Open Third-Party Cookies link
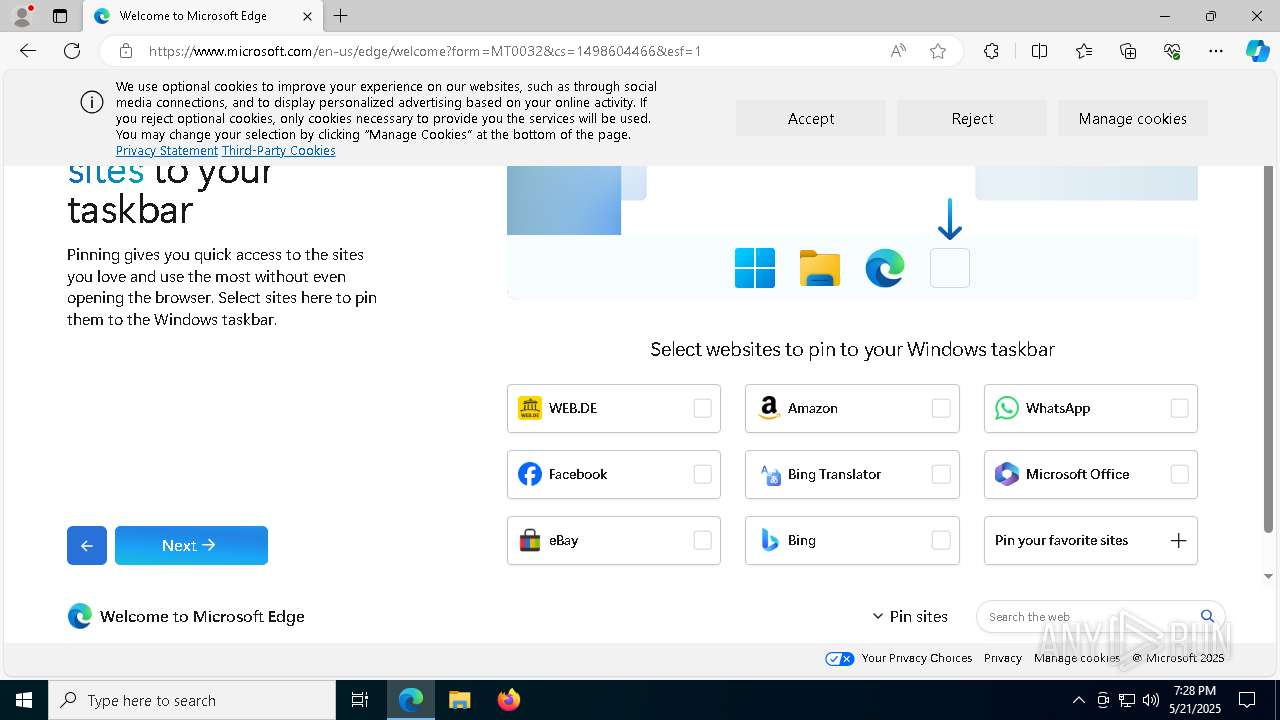Screen dimensions: 1280x720 tap(279, 150)
